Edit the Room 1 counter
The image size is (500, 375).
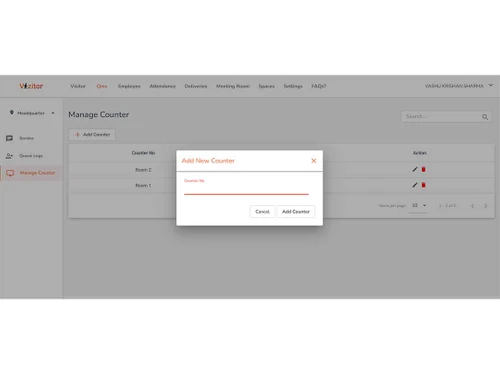[x=415, y=185]
